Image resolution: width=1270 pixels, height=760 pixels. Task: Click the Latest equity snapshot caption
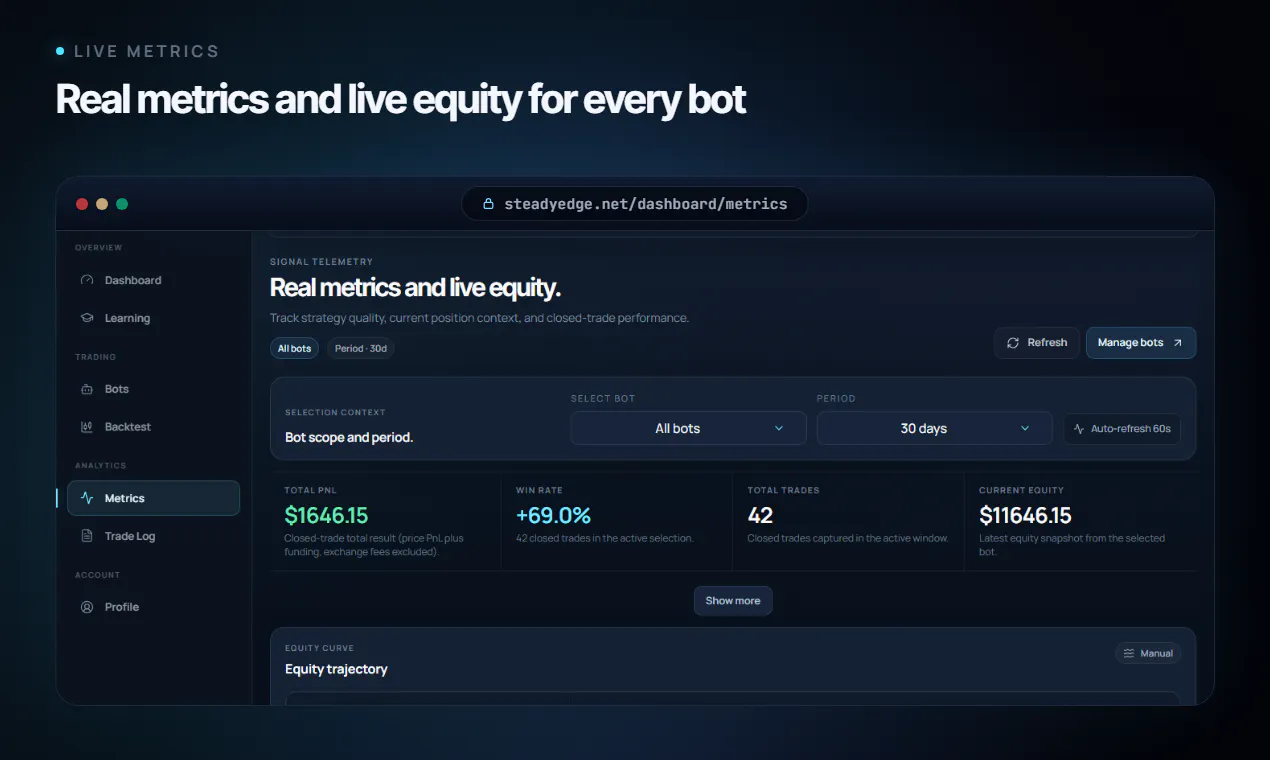click(1072, 545)
